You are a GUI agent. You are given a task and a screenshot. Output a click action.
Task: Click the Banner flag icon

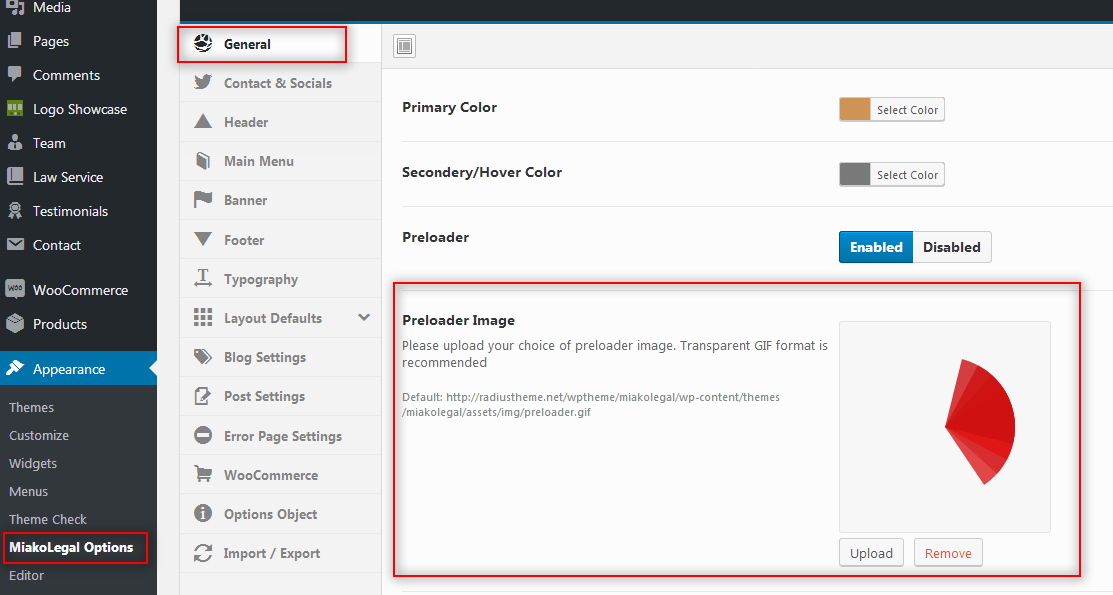[x=203, y=200]
